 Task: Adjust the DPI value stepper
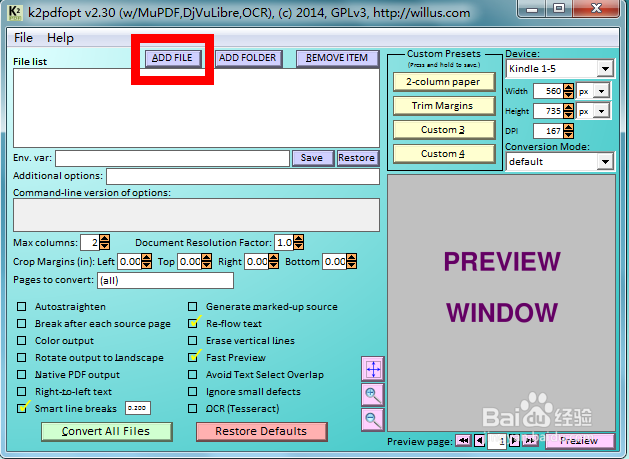568,131
